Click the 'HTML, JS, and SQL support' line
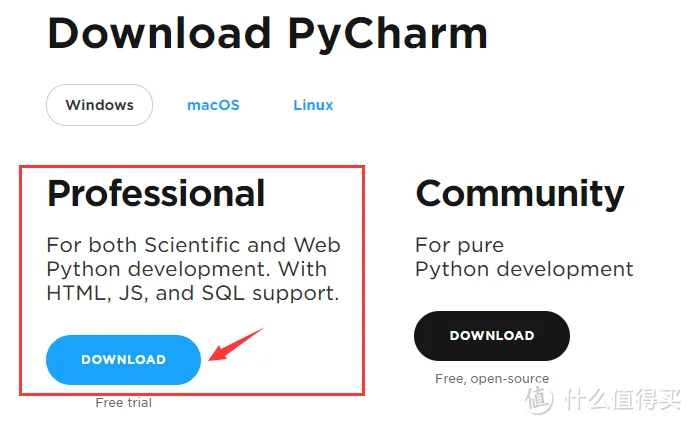The image size is (691, 425). click(193, 294)
